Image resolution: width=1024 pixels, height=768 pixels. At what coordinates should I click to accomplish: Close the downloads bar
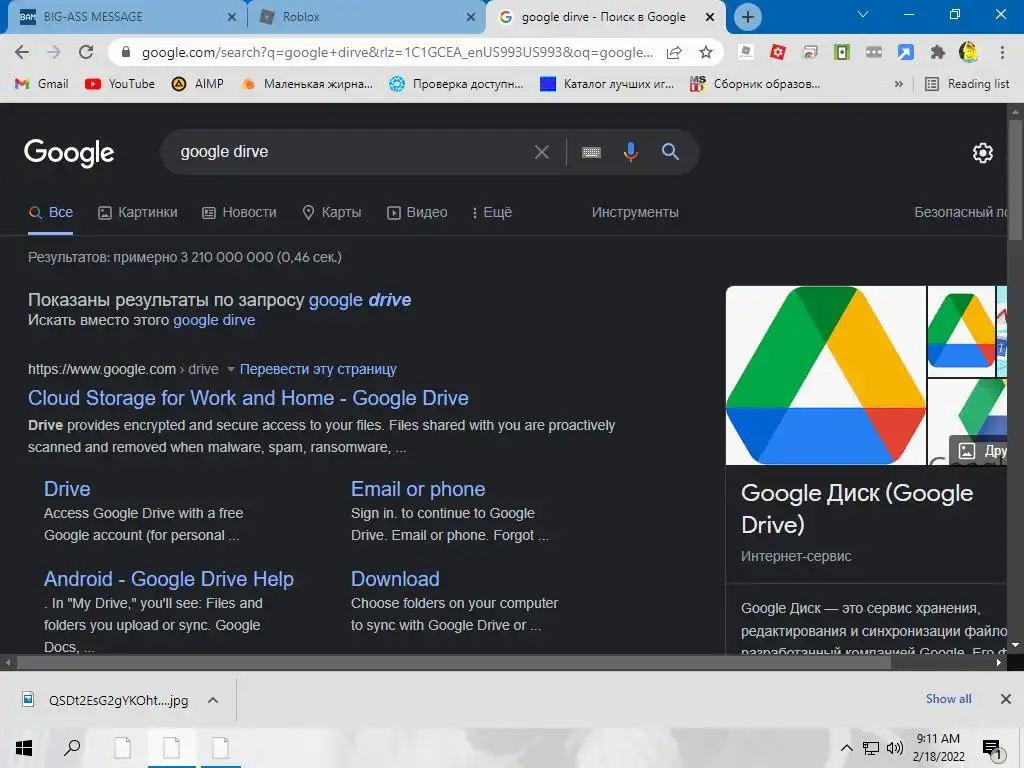(1006, 699)
